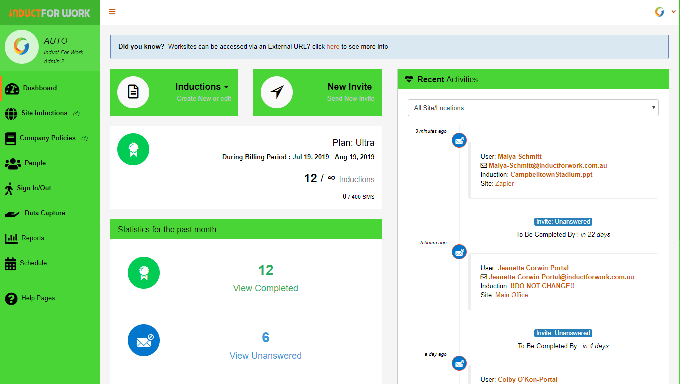Click the timeline icon for Jeanette Corwin Portal
Image resolution: width=680 pixels, height=385 pixels.
click(459, 251)
